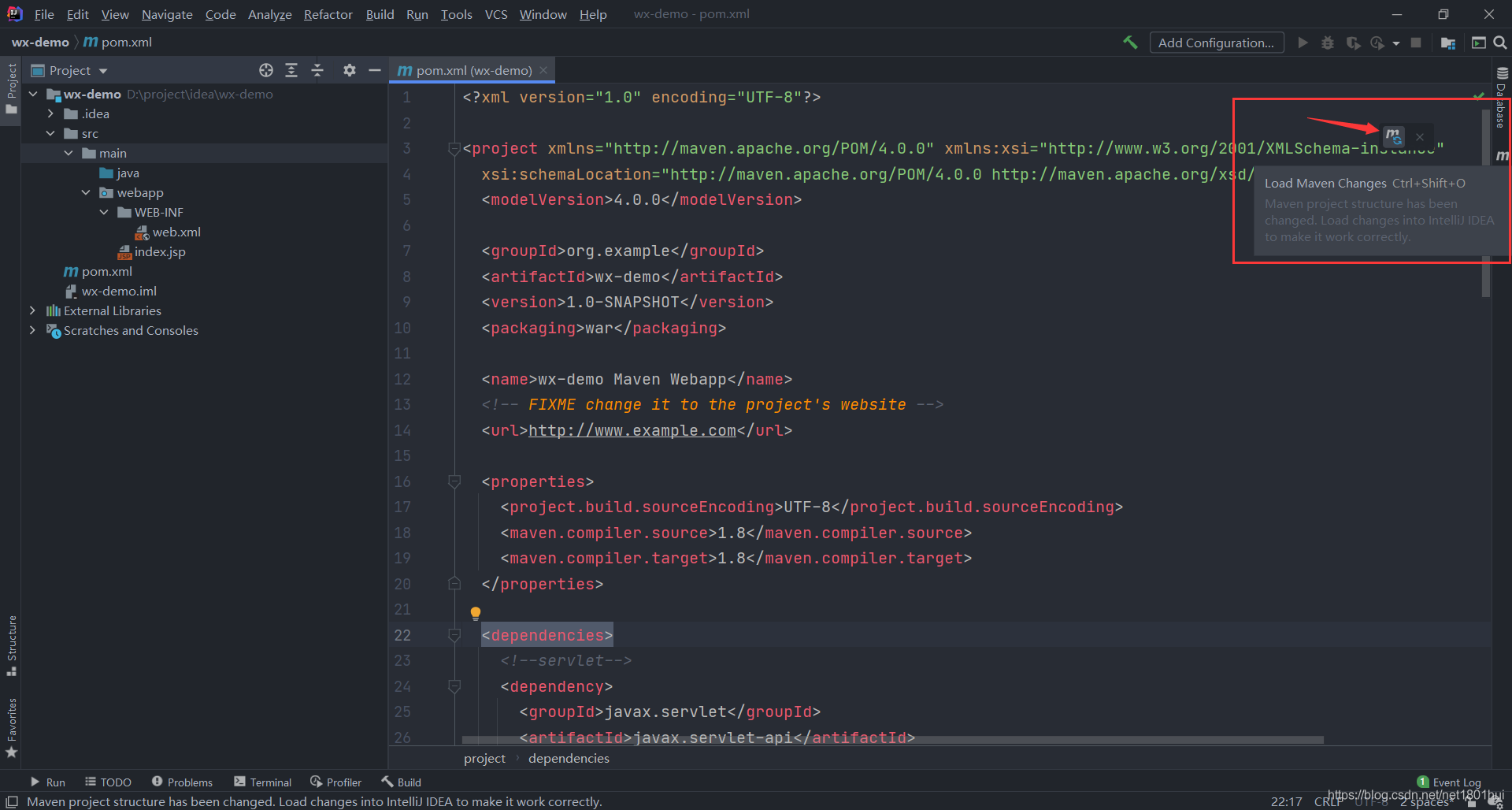Fold the properties tag at line 16
This screenshot has height=810, width=1512.
pos(454,481)
